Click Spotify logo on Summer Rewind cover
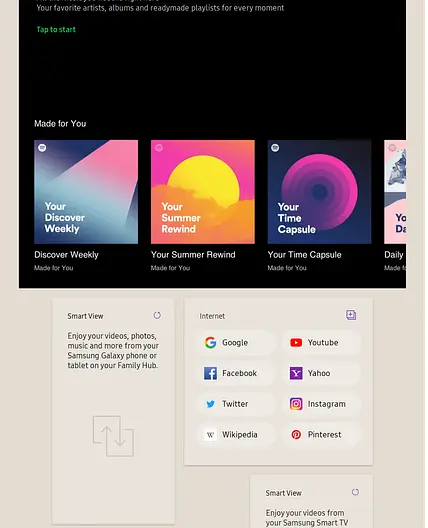This screenshot has width=428, height=528. point(159,147)
